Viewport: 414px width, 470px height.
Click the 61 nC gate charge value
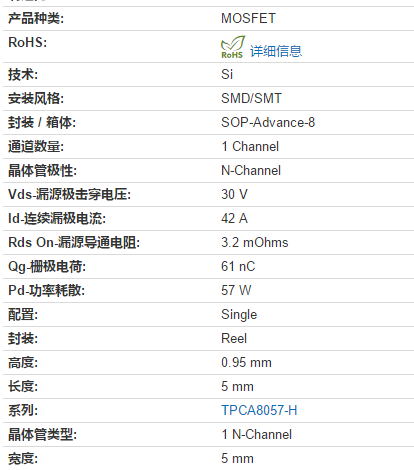click(238, 266)
